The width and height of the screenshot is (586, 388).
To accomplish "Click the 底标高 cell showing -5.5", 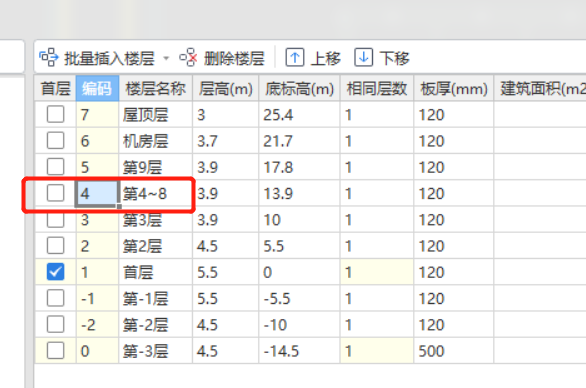I will pyautogui.click(x=299, y=298).
